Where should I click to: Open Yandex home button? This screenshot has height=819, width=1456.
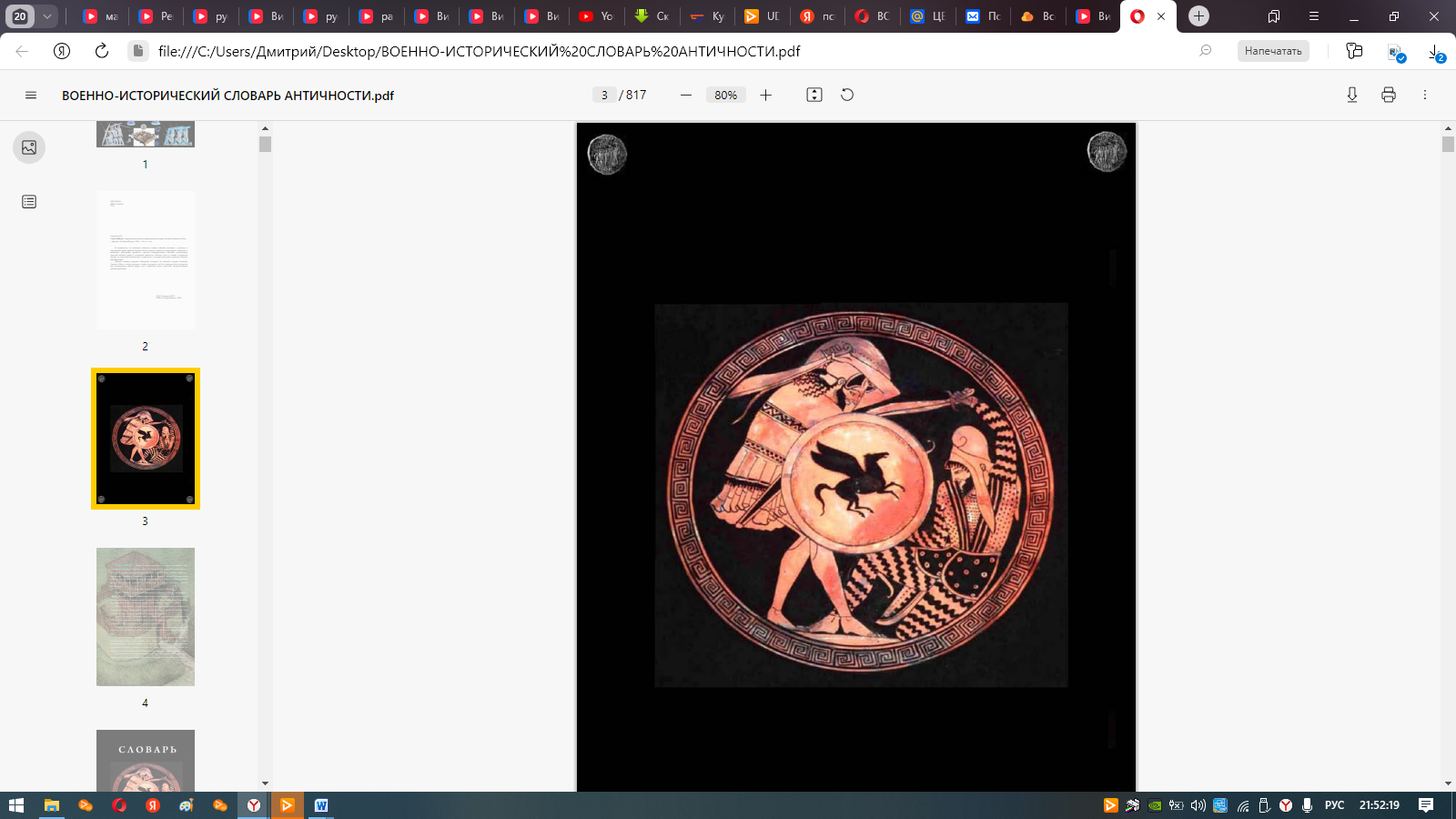click(62, 51)
